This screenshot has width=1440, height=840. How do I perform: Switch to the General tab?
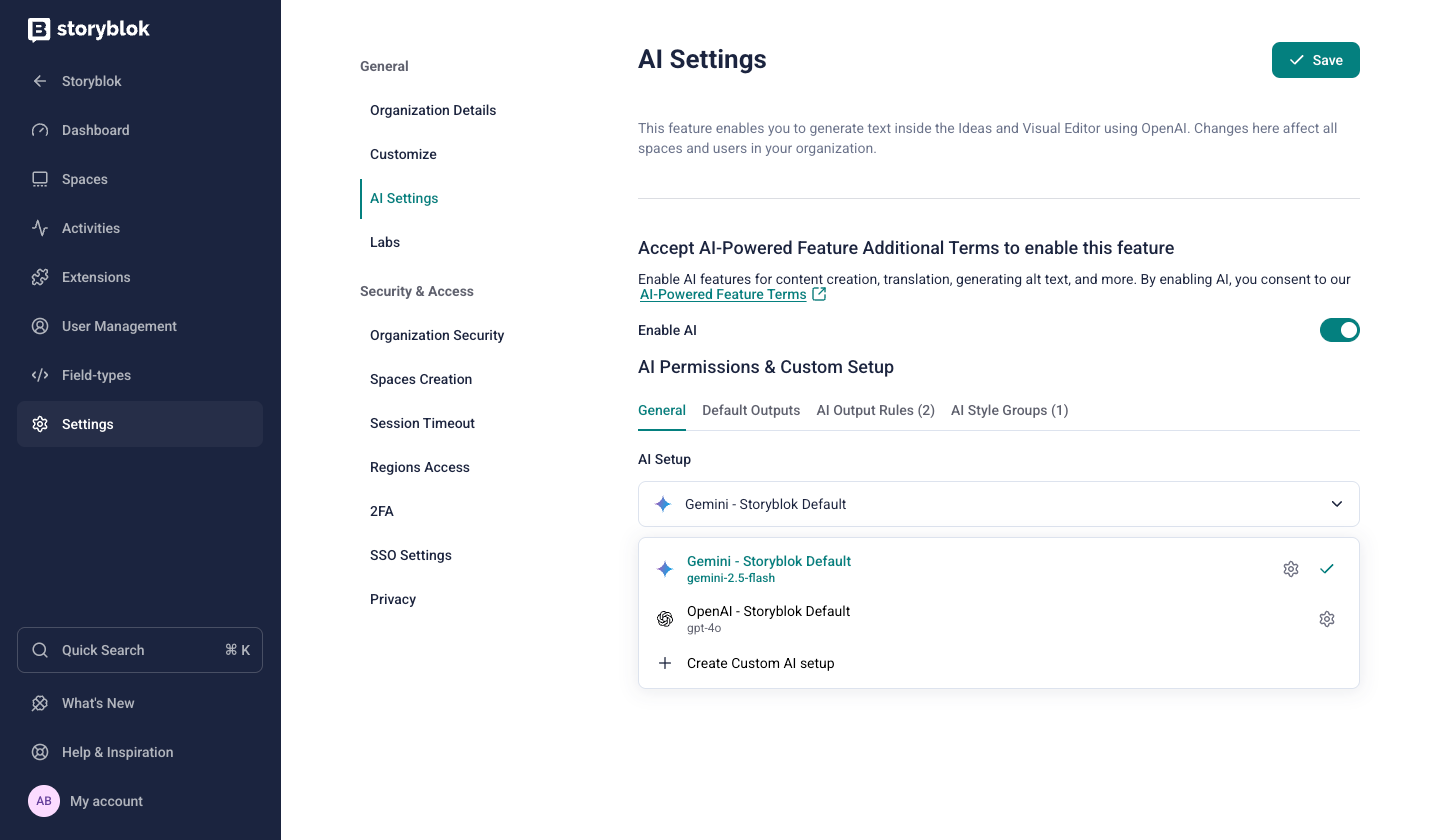point(662,410)
